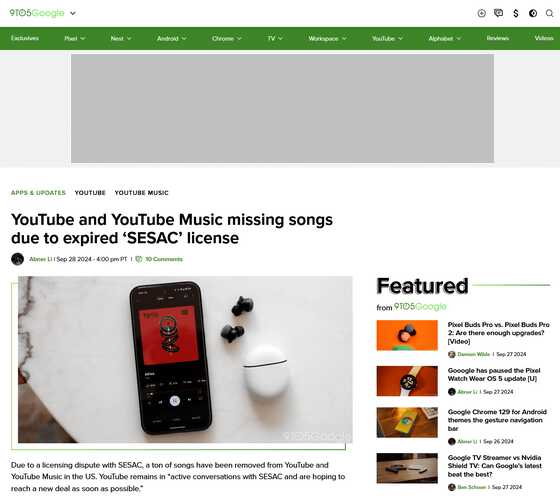This screenshot has width=560, height=498.
Task: Open the YouTube Music tag link
Action: tap(141, 193)
